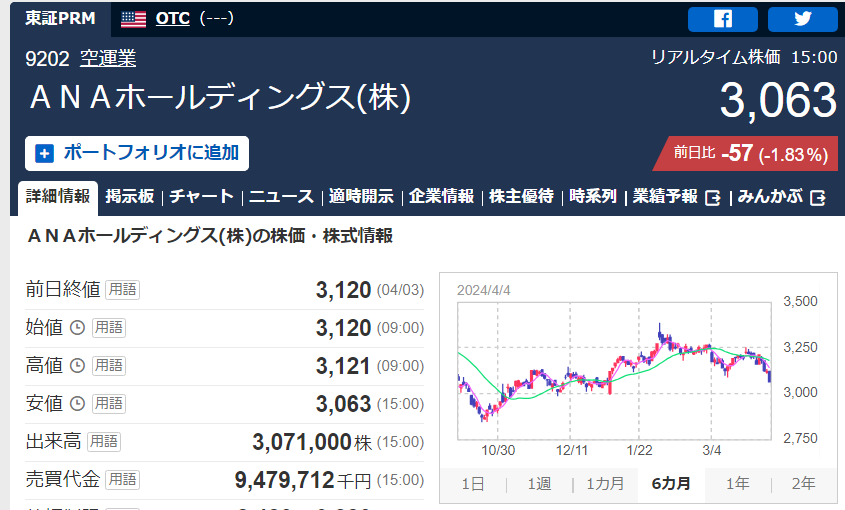The height and width of the screenshot is (510, 845).
Task: Set chart range to 1年
Action: click(737, 484)
